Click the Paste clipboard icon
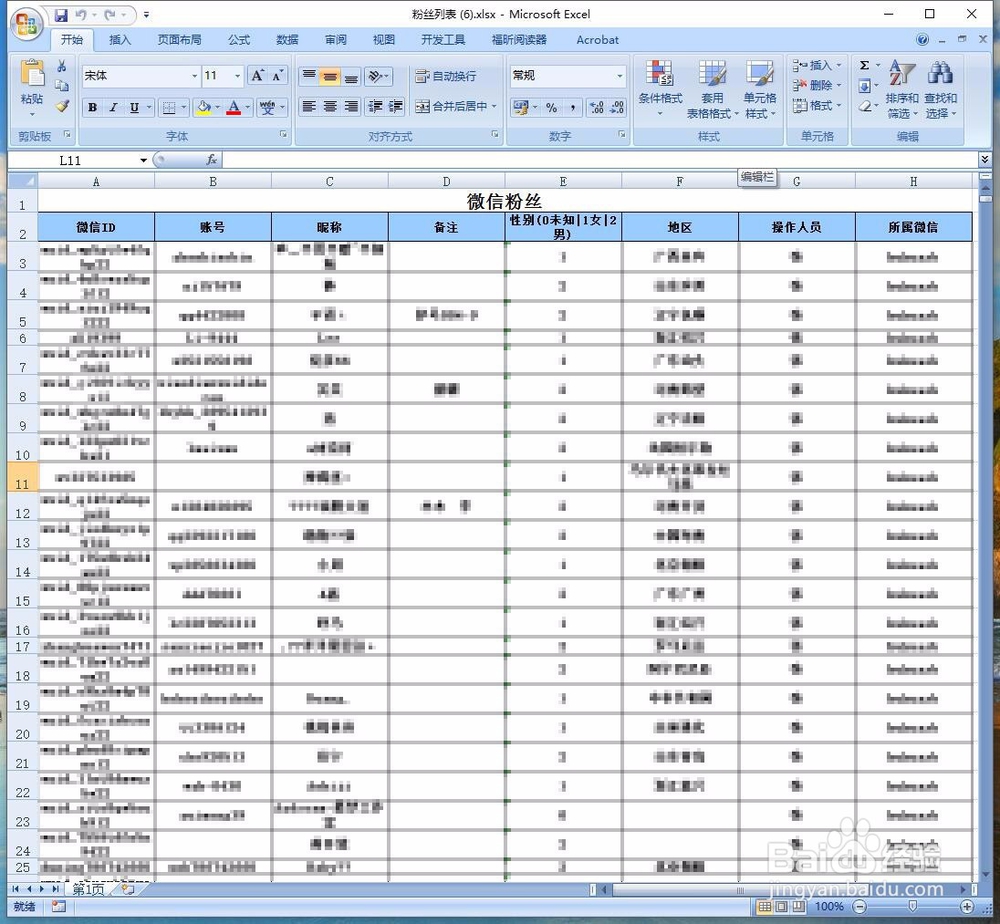1000x924 pixels. [x=31, y=73]
